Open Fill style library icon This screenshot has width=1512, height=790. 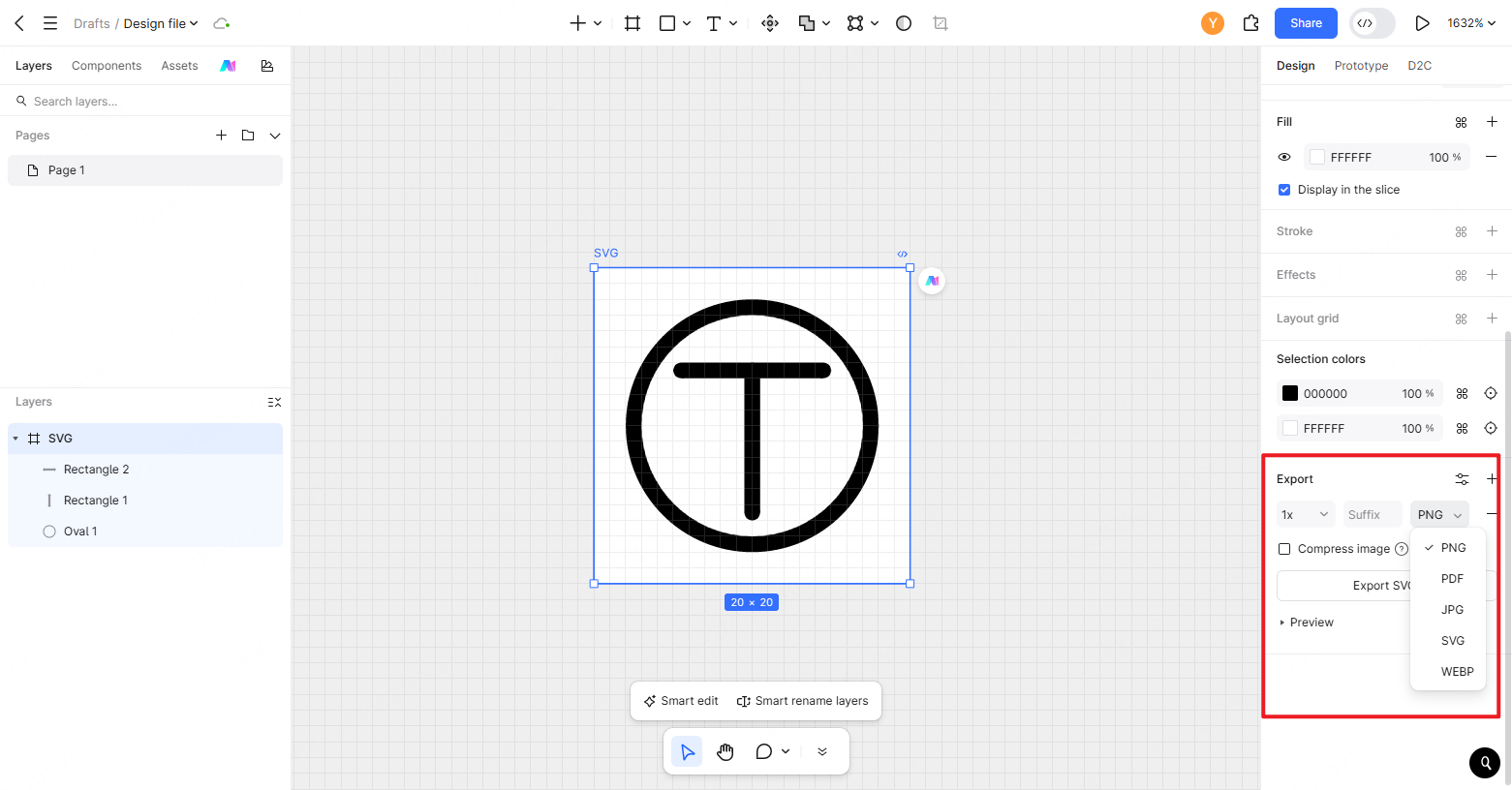(x=1462, y=122)
